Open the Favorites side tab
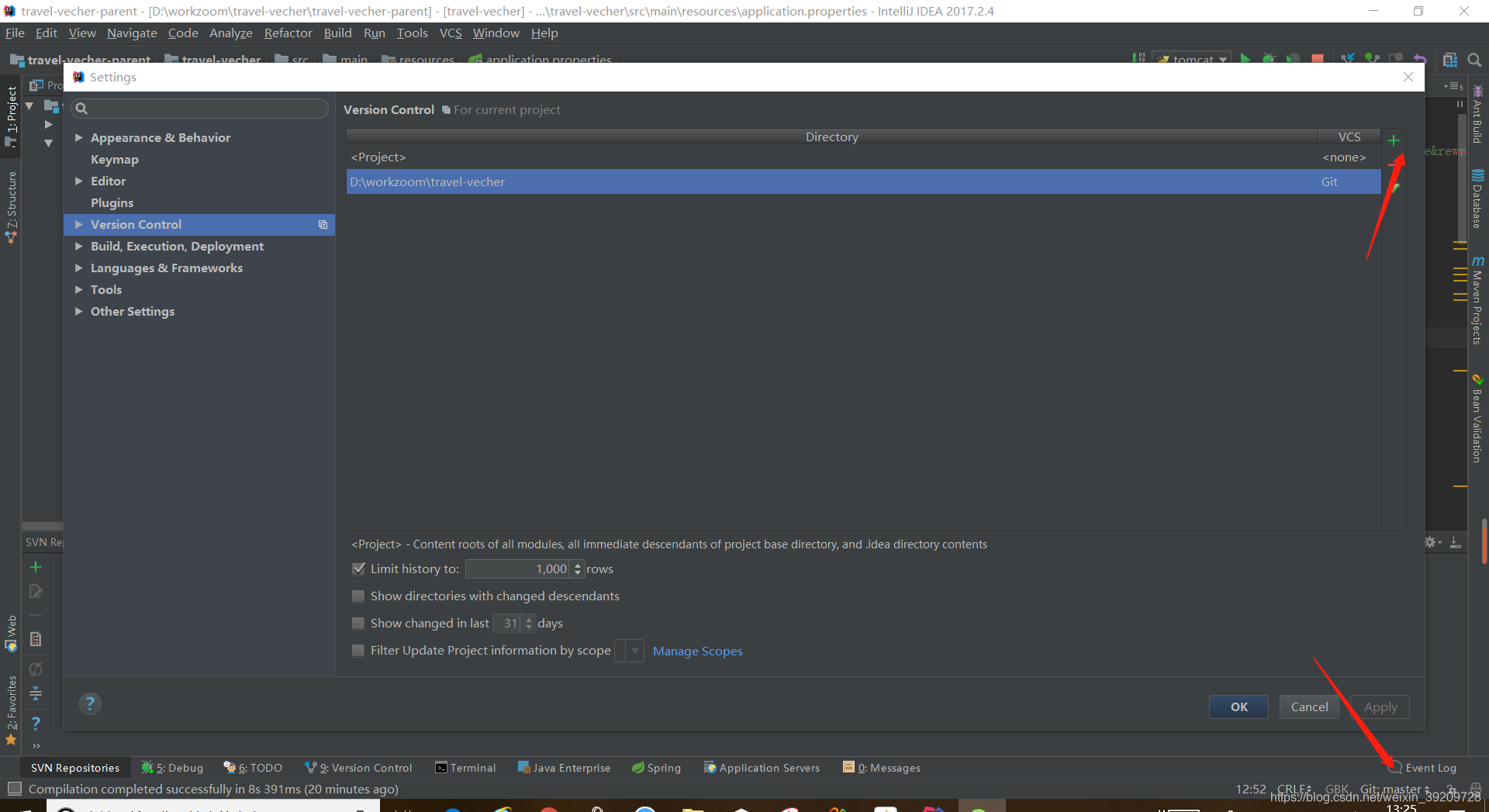This screenshot has width=1489, height=812. pyautogui.click(x=12, y=710)
